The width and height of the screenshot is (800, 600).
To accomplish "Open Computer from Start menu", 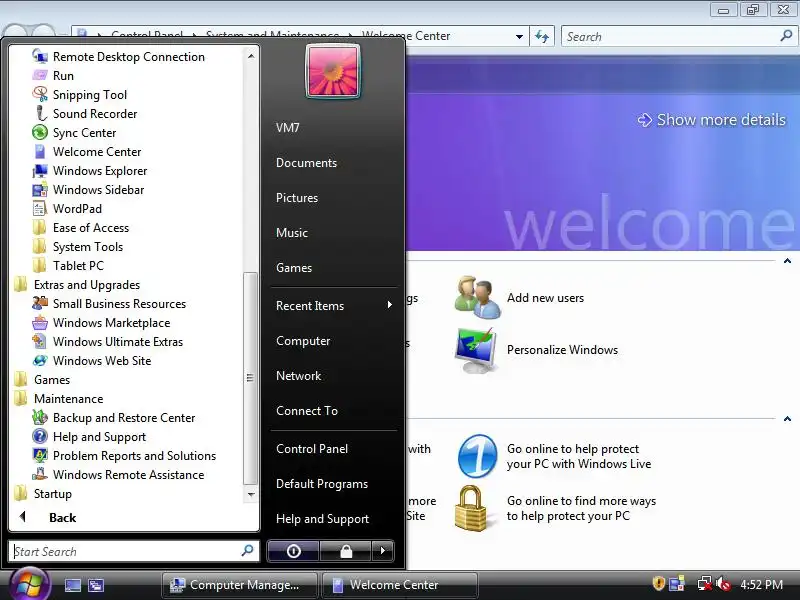I will (303, 341).
